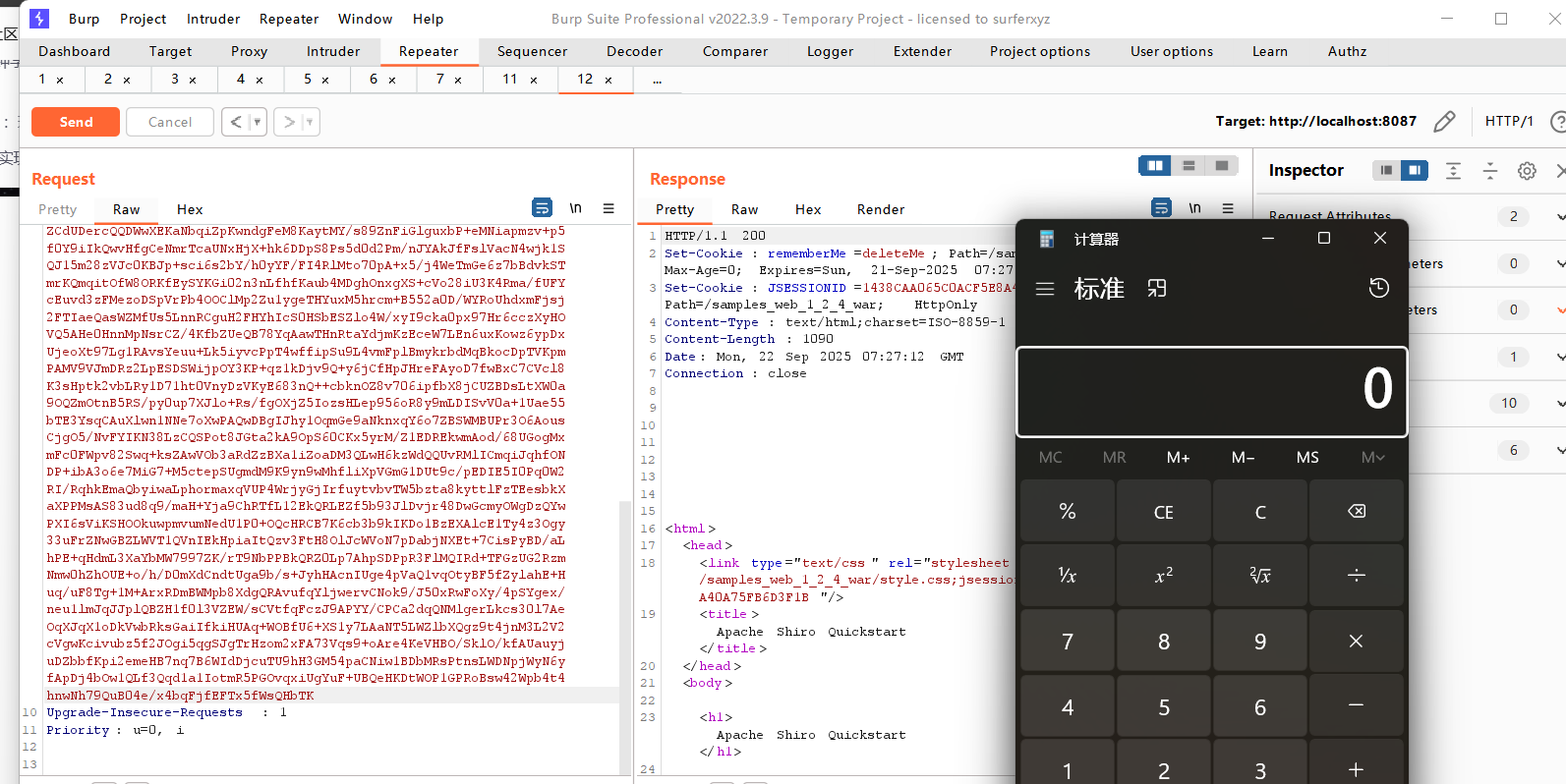Expand the Request Attributes section

coord(1559,216)
